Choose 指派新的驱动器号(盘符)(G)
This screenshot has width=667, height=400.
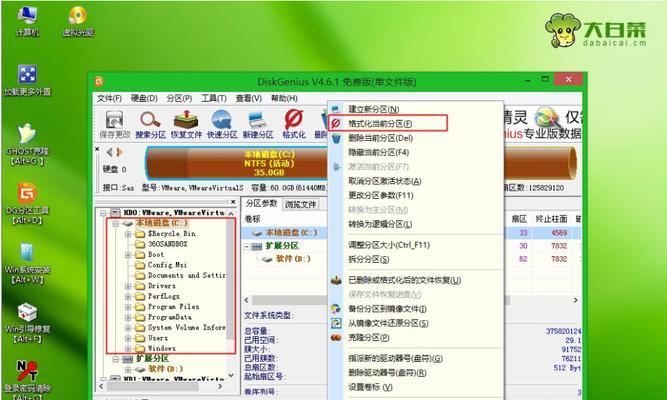(x=415, y=359)
